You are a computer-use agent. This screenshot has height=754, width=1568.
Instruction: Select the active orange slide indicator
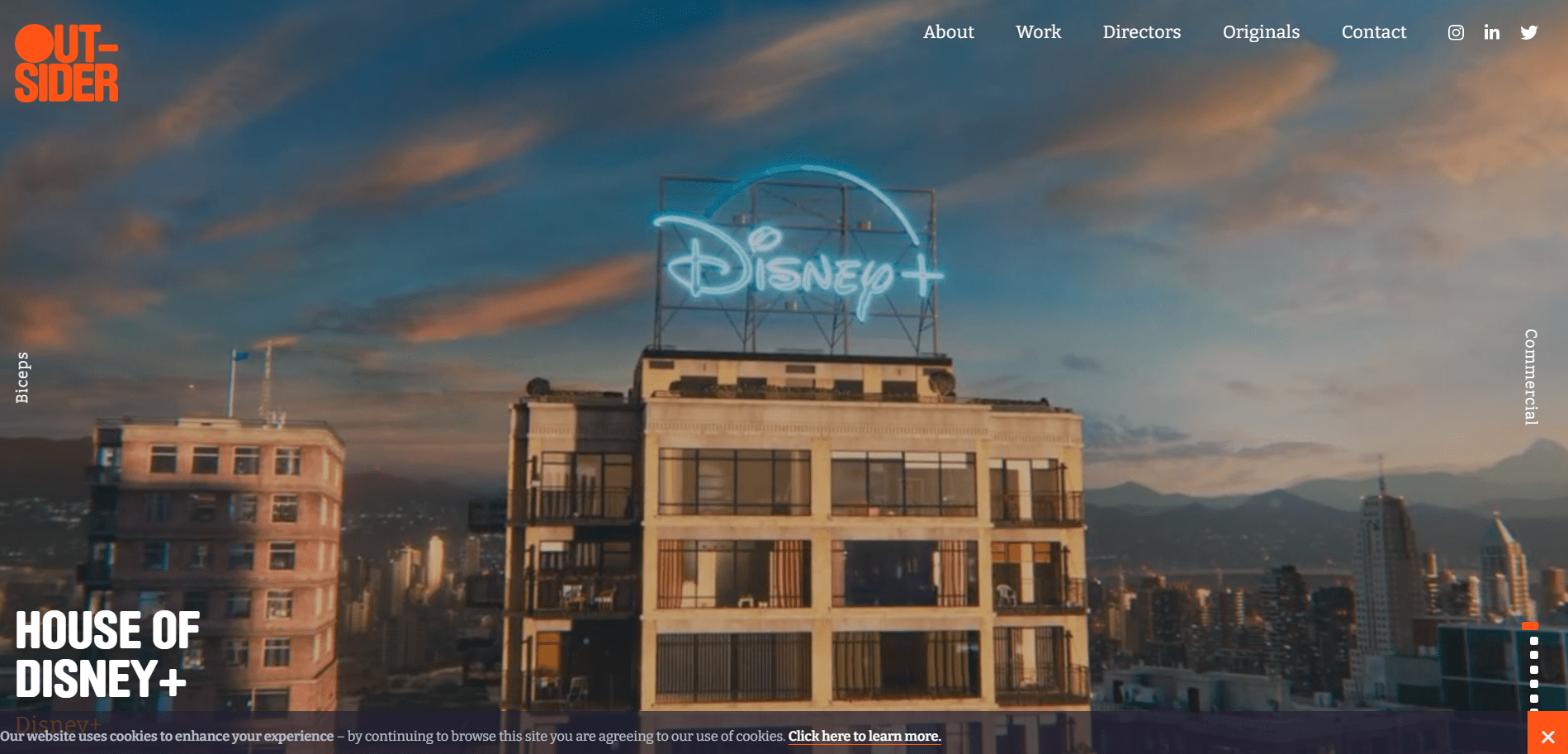pyautogui.click(x=1530, y=627)
